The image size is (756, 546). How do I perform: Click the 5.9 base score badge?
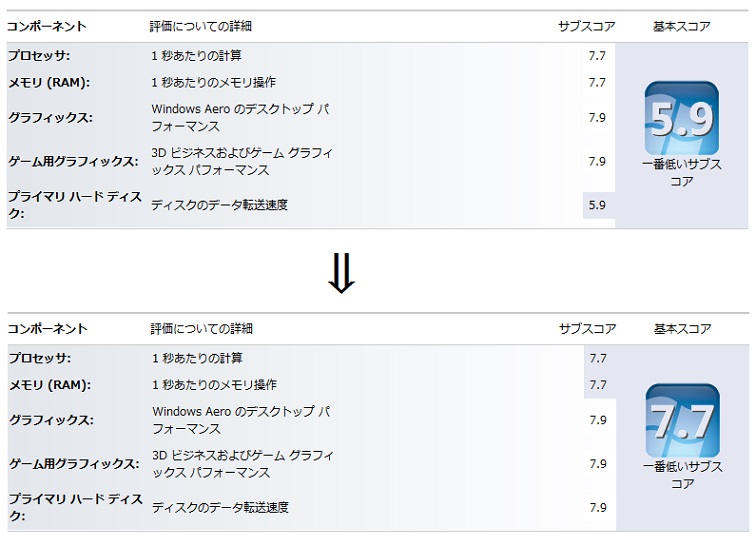681,118
